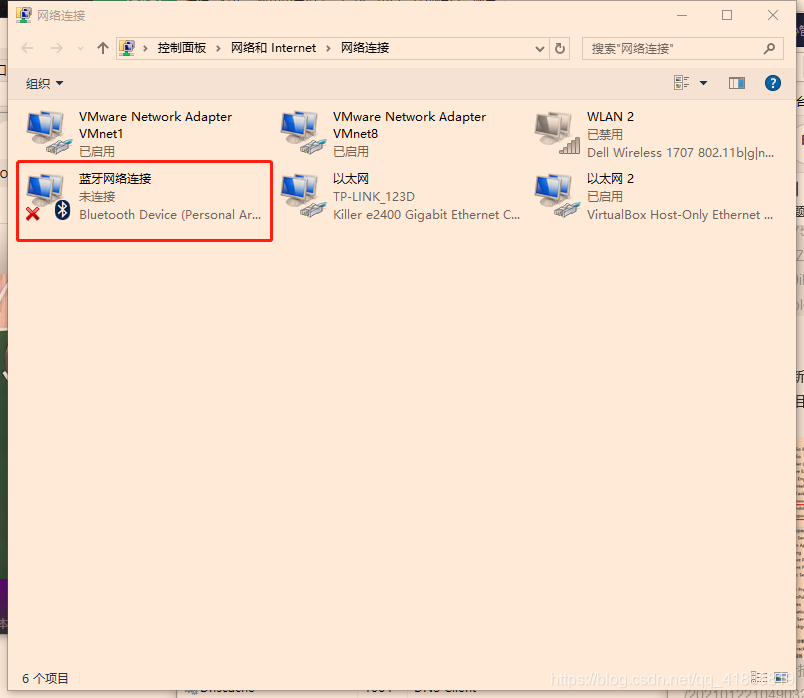Navigate to 控制面板 in breadcrumb

(x=182, y=48)
